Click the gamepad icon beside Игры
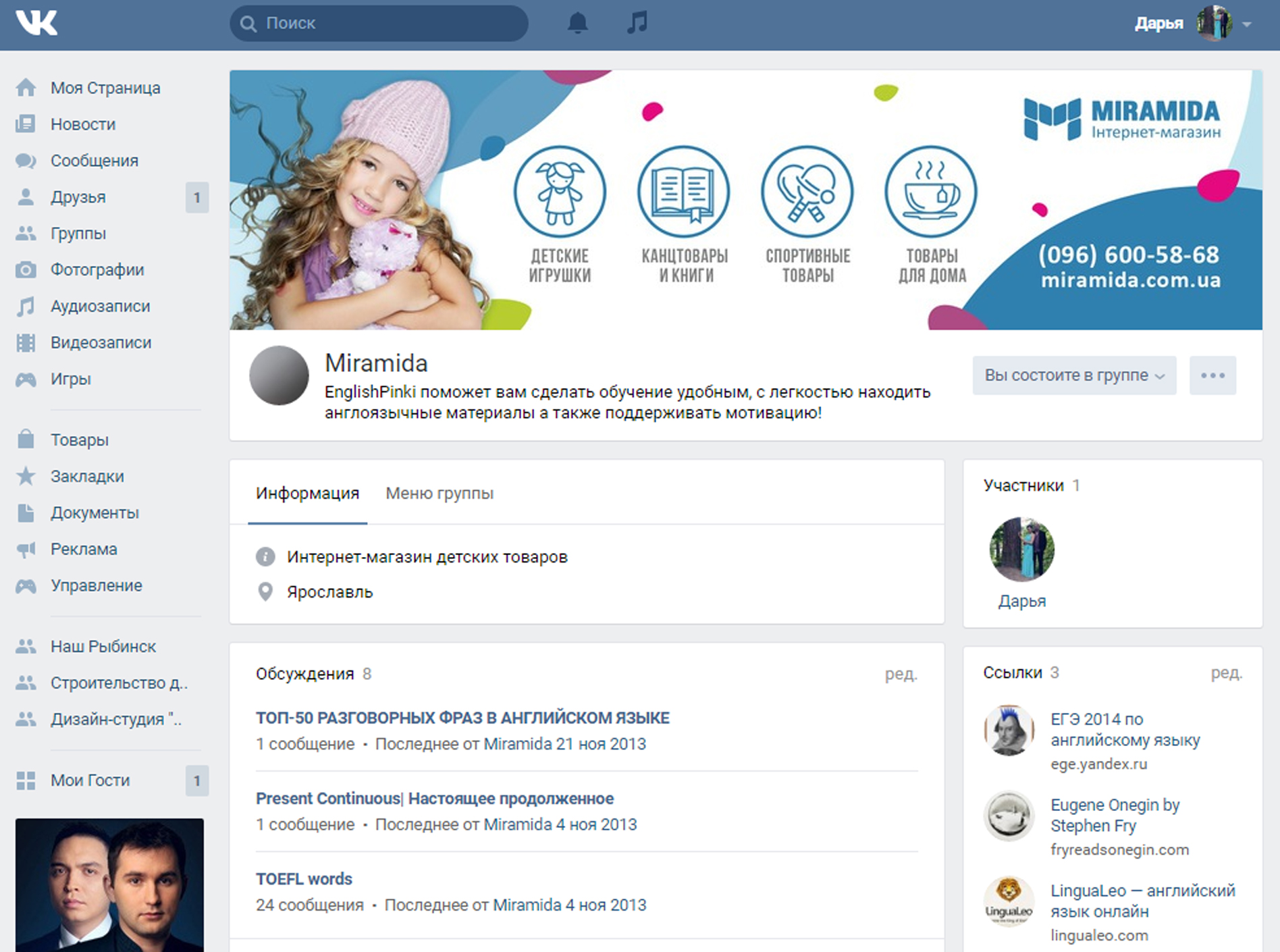Image resolution: width=1280 pixels, height=952 pixels. [x=26, y=379]
